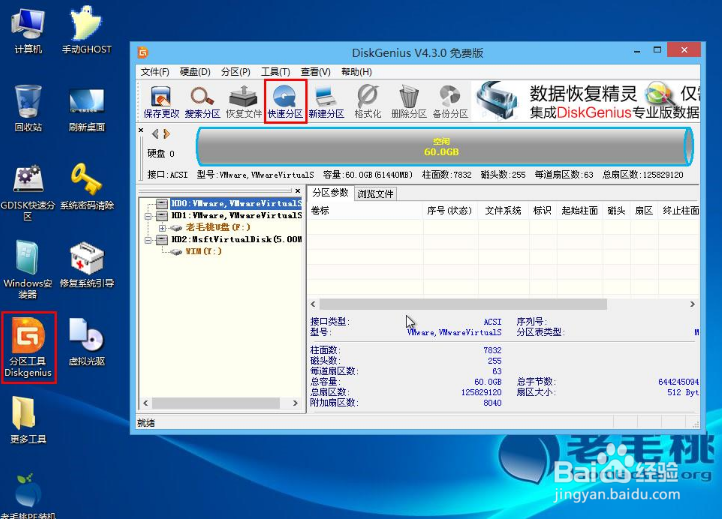Click the partition table horizontal scrollbar thumb
This screenshot has height=520, width=722.
[463, 304]
